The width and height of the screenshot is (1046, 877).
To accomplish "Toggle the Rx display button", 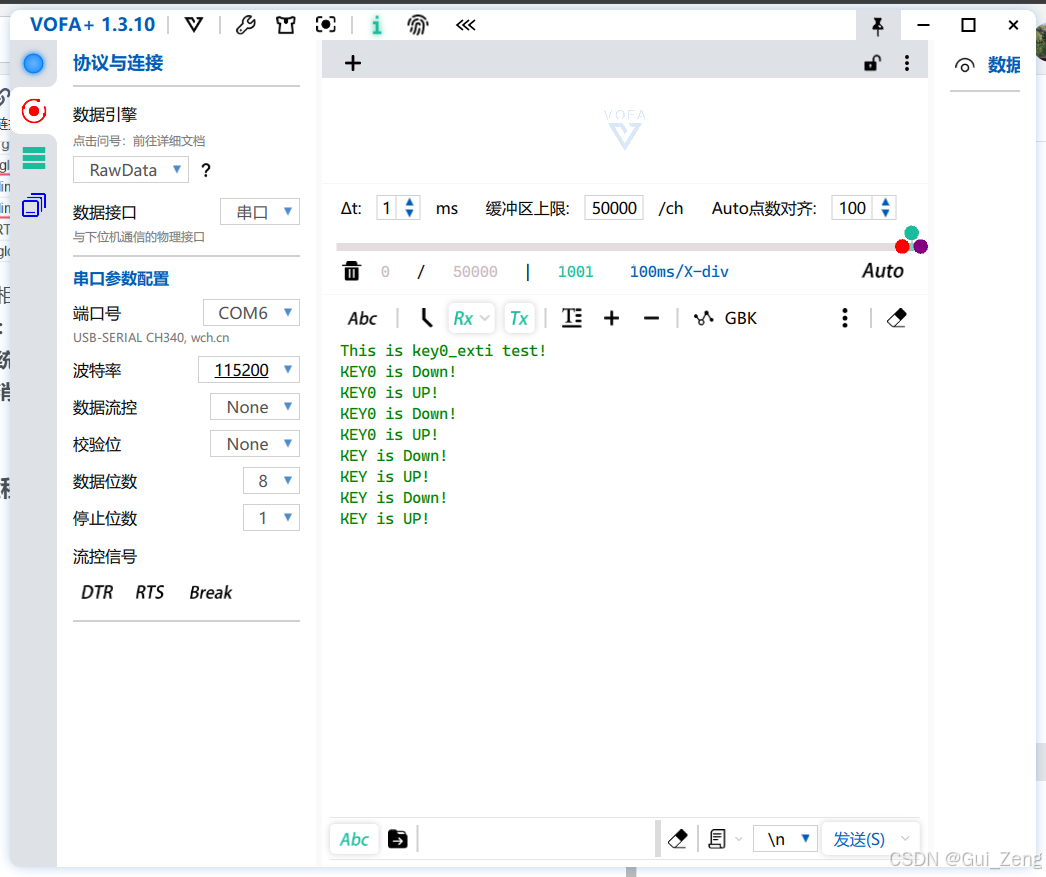I will tap(471, 318).
